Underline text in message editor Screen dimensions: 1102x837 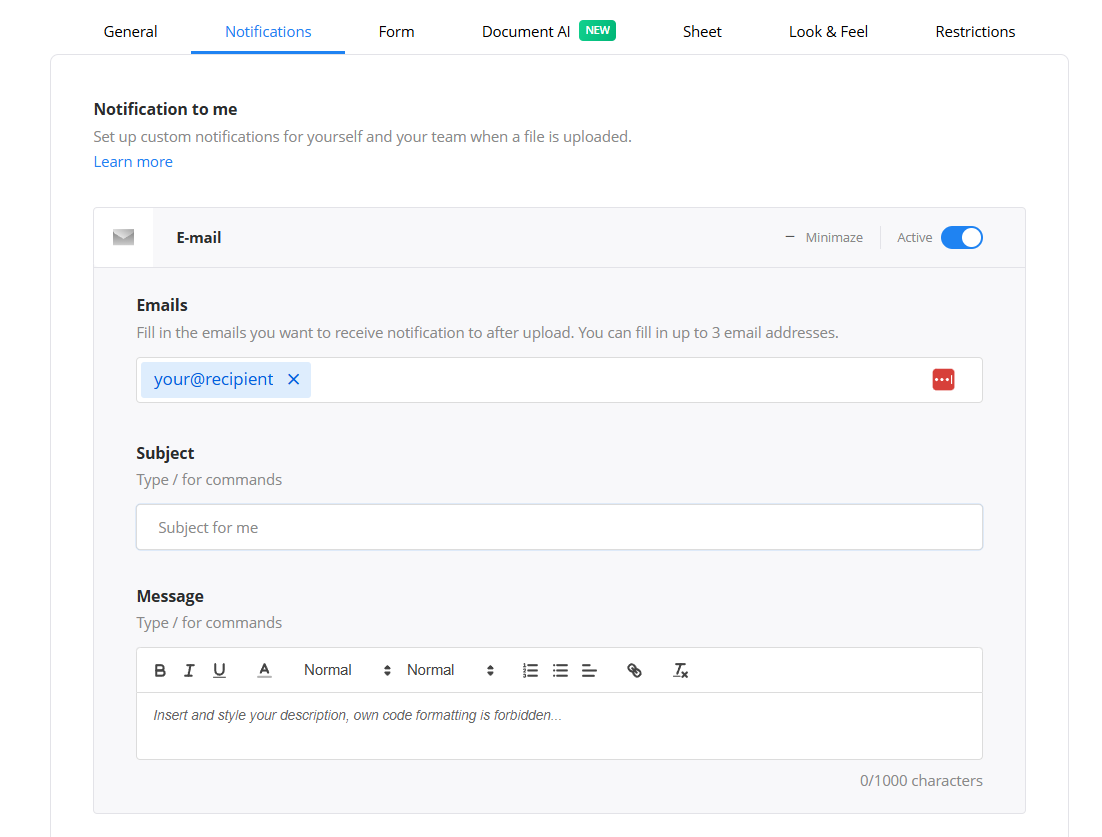coord(219,670)
